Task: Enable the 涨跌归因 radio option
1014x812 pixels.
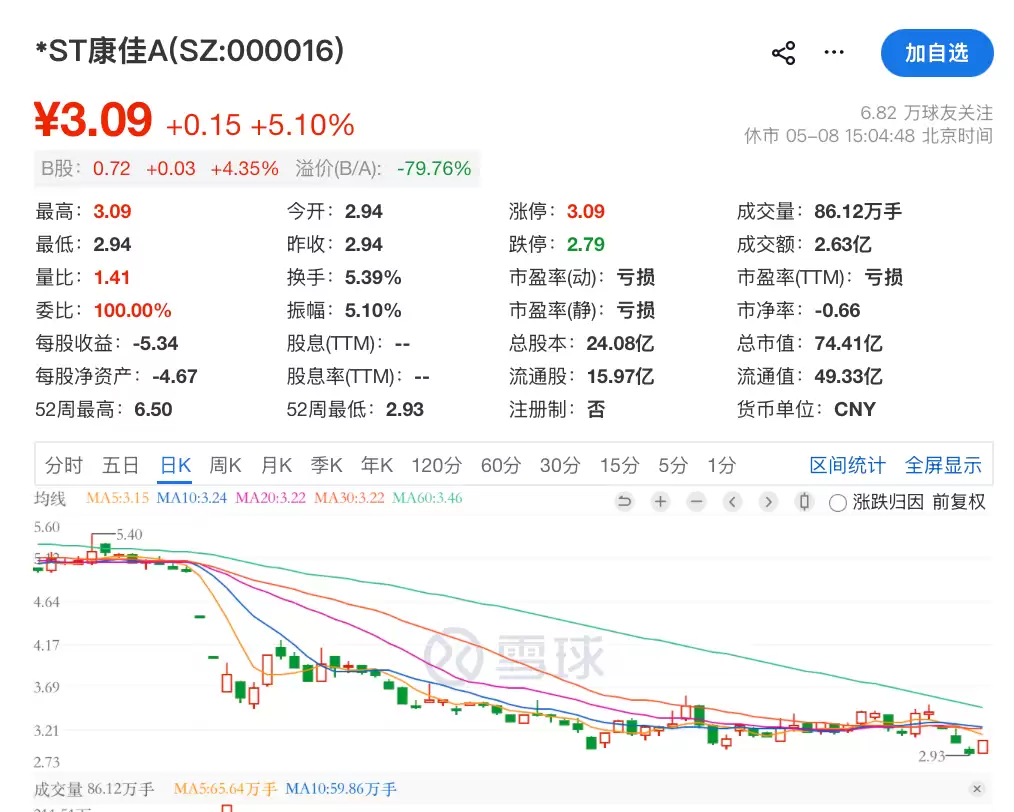Action: pos(837,502)
